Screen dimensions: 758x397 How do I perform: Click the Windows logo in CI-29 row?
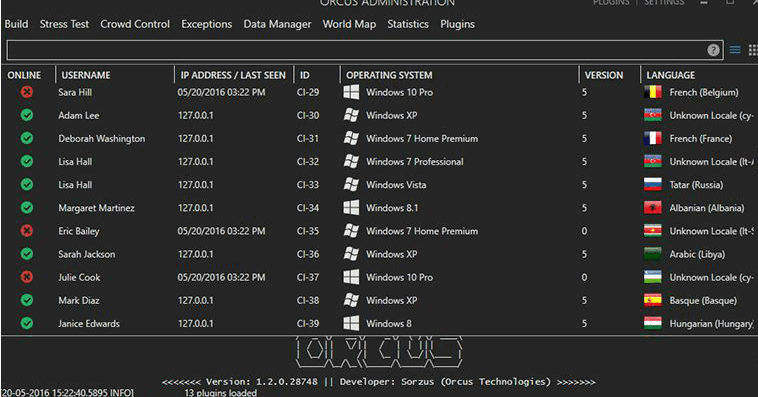[351, 92]
